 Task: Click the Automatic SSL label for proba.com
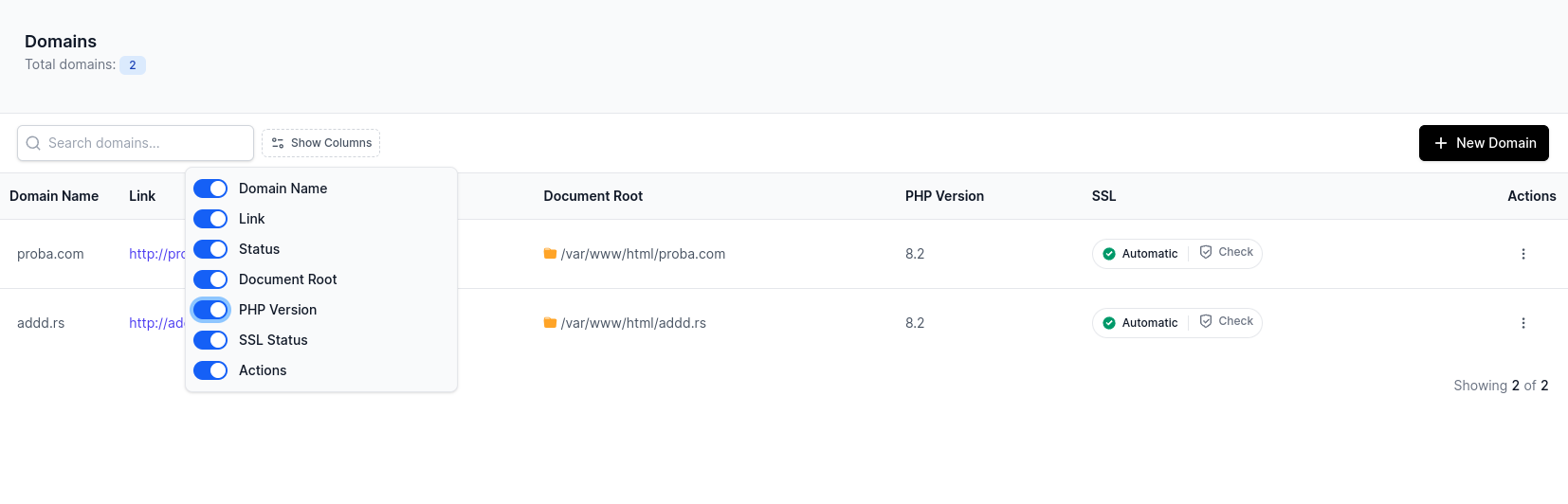[x=1150, y=254]
